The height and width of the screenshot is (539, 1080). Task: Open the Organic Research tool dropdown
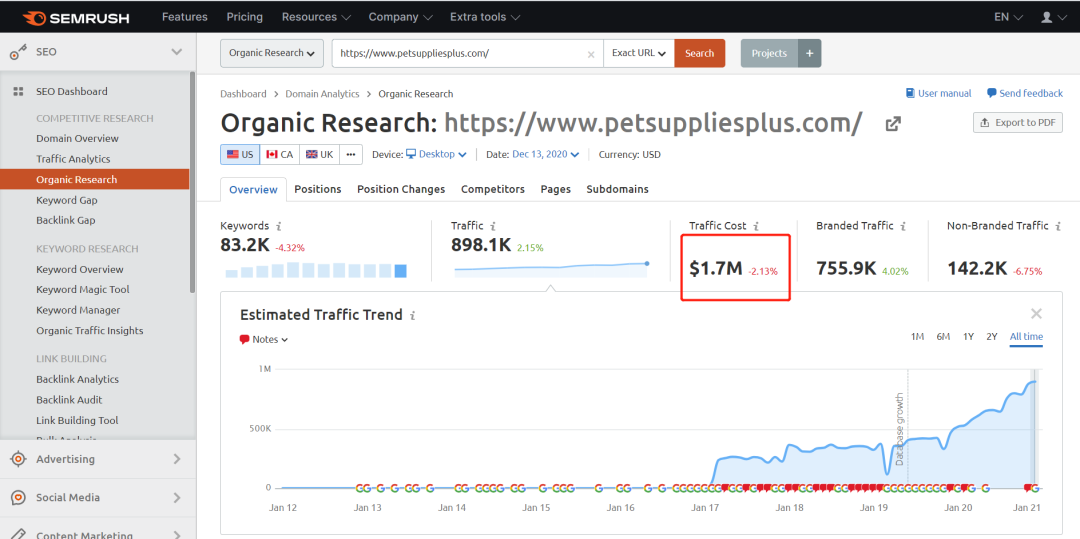coord(272,54)
